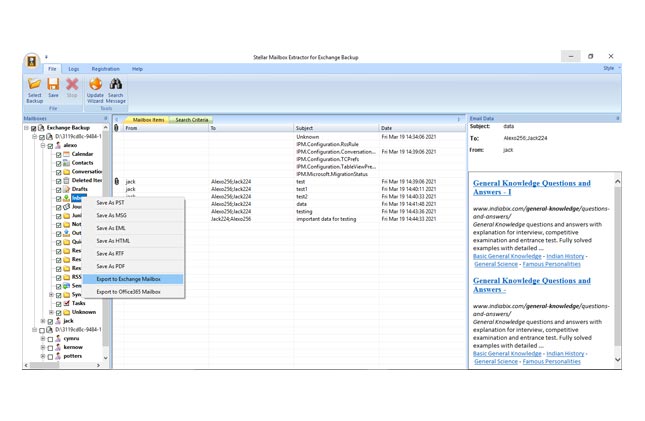Open the first Famous Personalities link
Image resolution: width=645 pixels, height=421 pixels.
(551, 264)
